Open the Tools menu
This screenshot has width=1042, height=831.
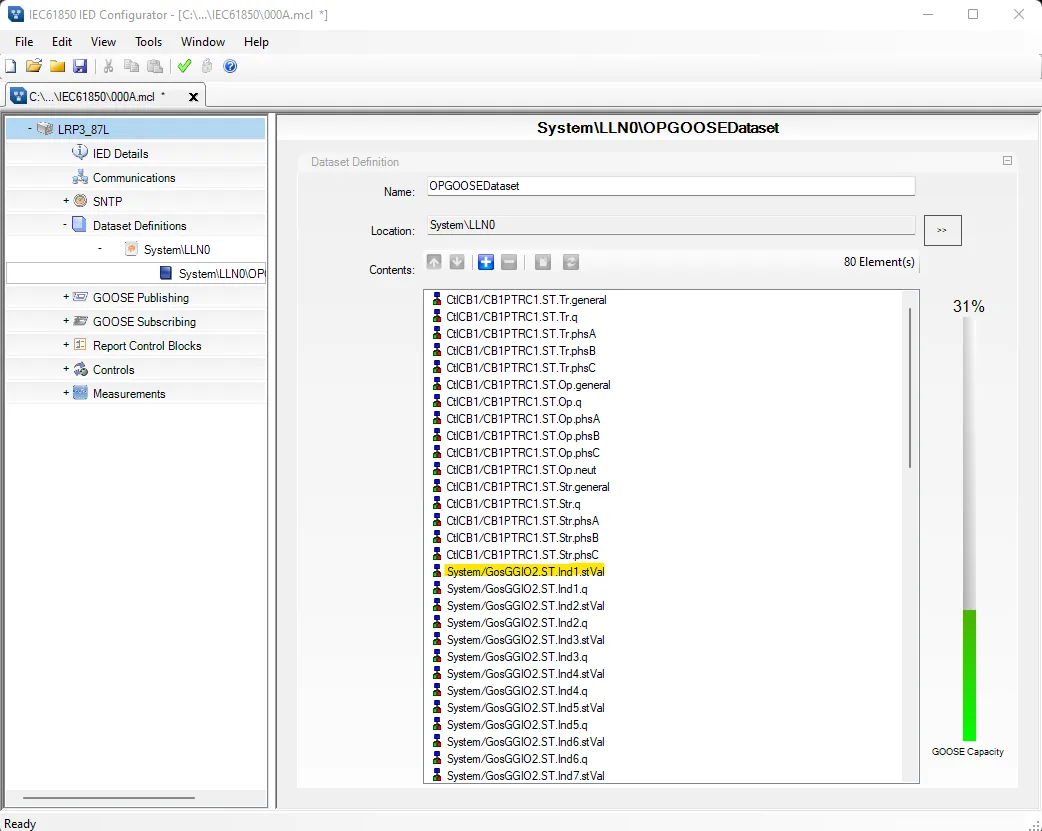pyautogui.click(x=148, y=42)
